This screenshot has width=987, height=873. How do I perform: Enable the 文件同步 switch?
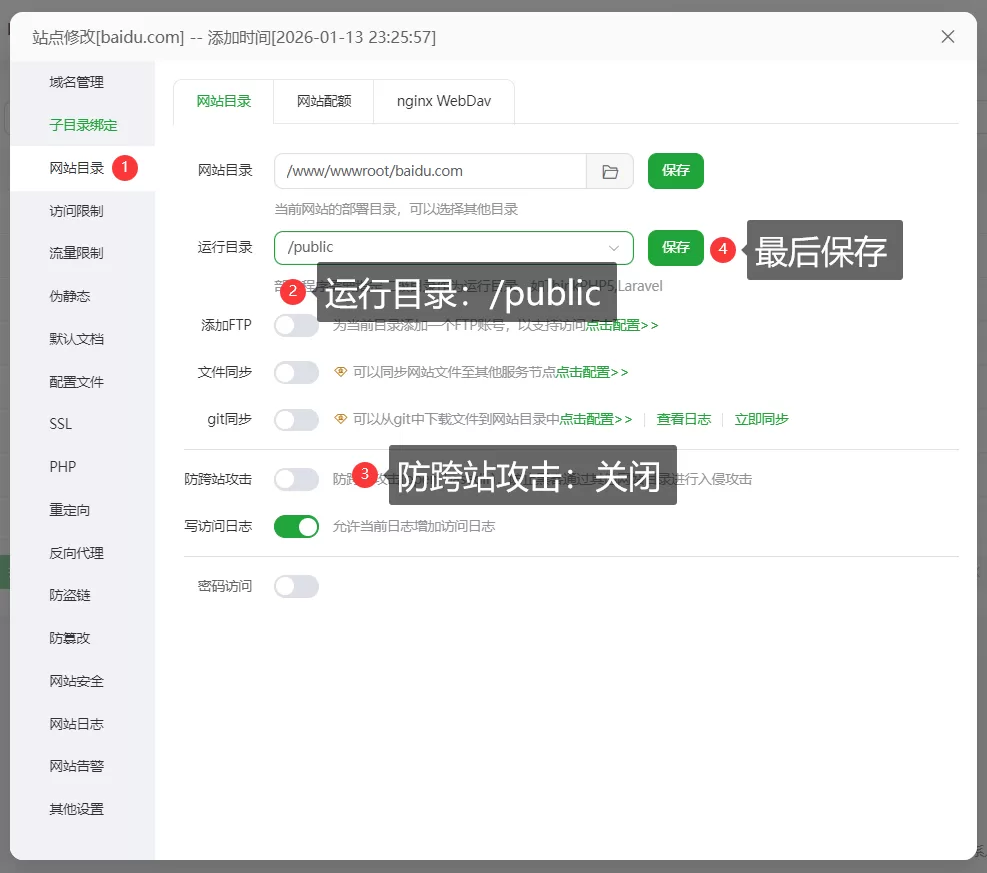296,371
